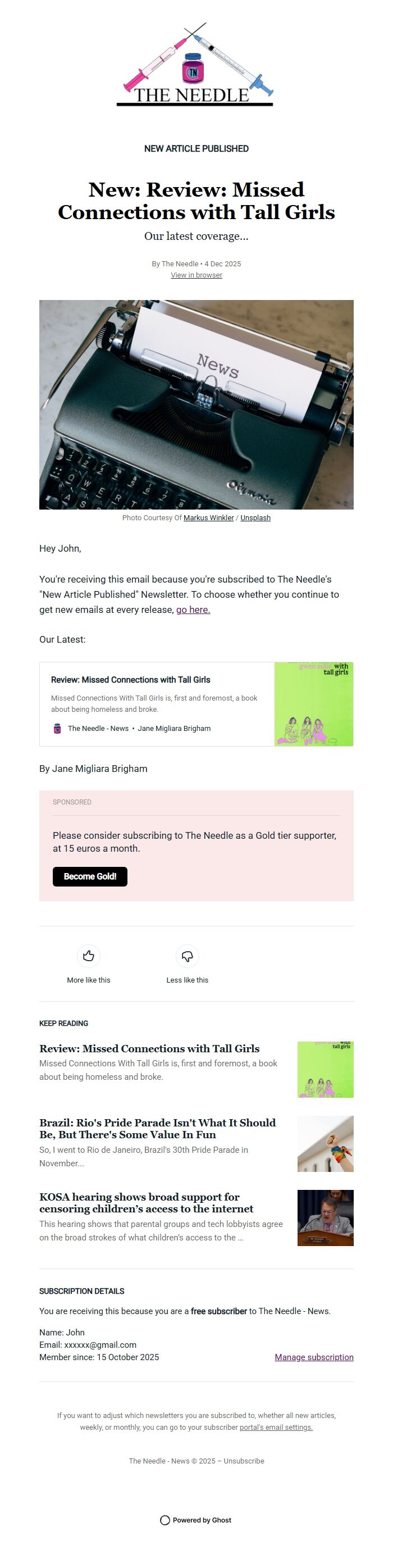Open View in browser link
The height and width of the screenshot is (1568, 393).
tap(196, 275)
